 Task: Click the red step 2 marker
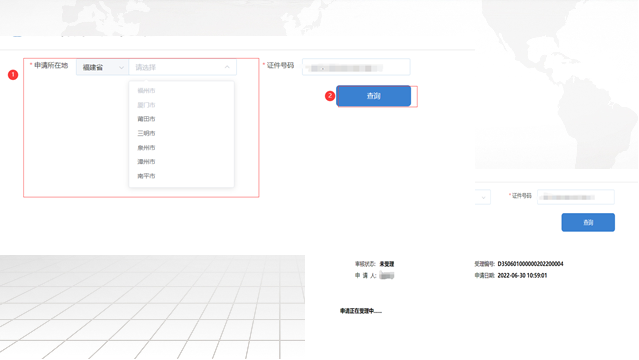click(330, 96)
